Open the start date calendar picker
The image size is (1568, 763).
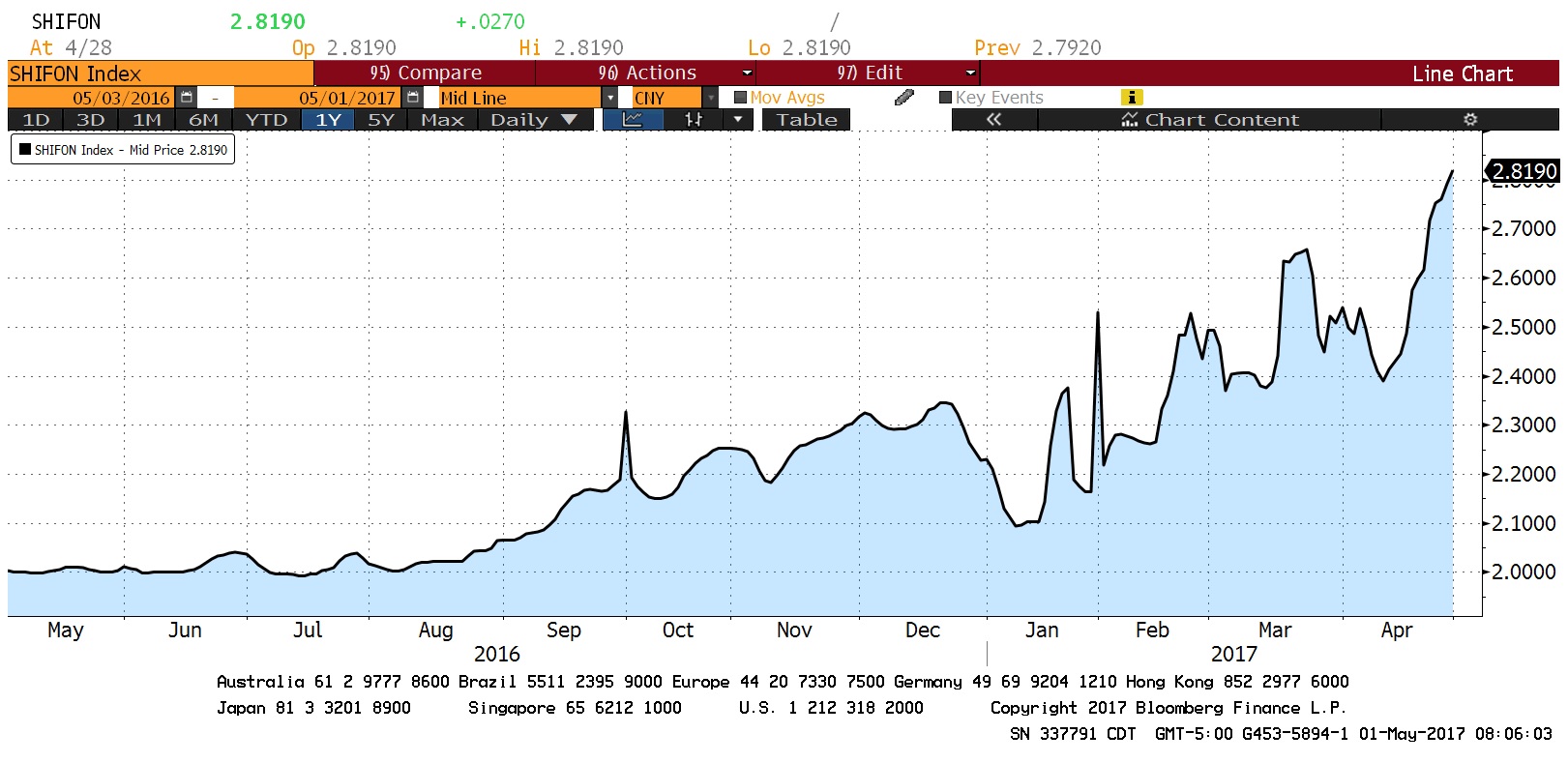[x=187, y=98]
